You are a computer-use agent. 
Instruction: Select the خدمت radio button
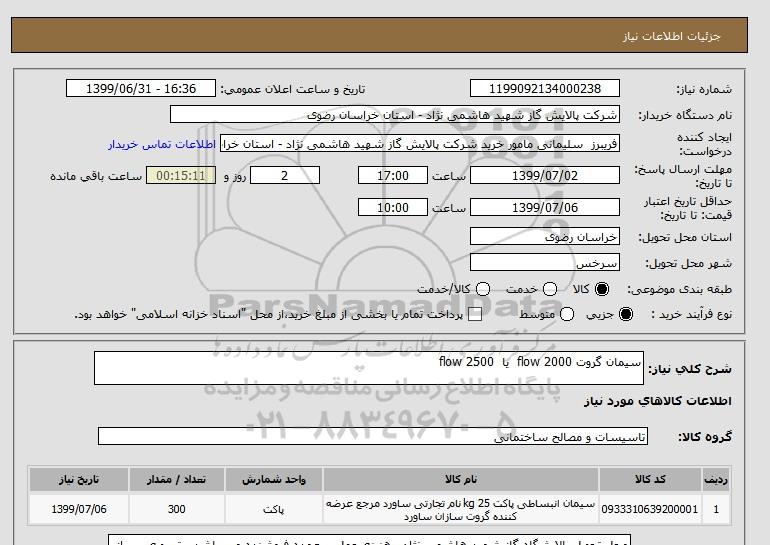click(541, 289)
